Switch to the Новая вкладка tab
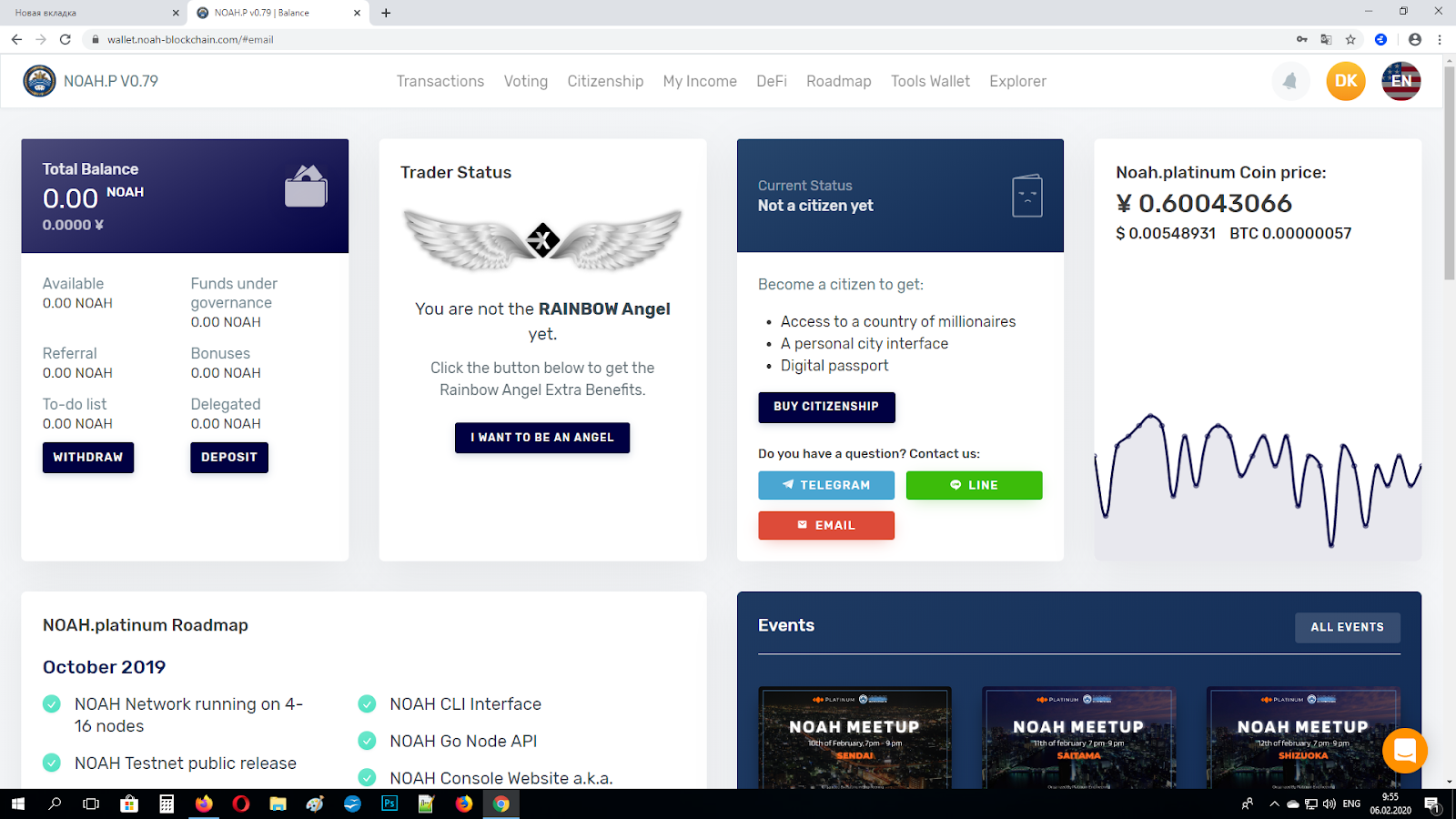This screenshot has width=1456, height=819. pyautogui.click(x=93, y=13)
